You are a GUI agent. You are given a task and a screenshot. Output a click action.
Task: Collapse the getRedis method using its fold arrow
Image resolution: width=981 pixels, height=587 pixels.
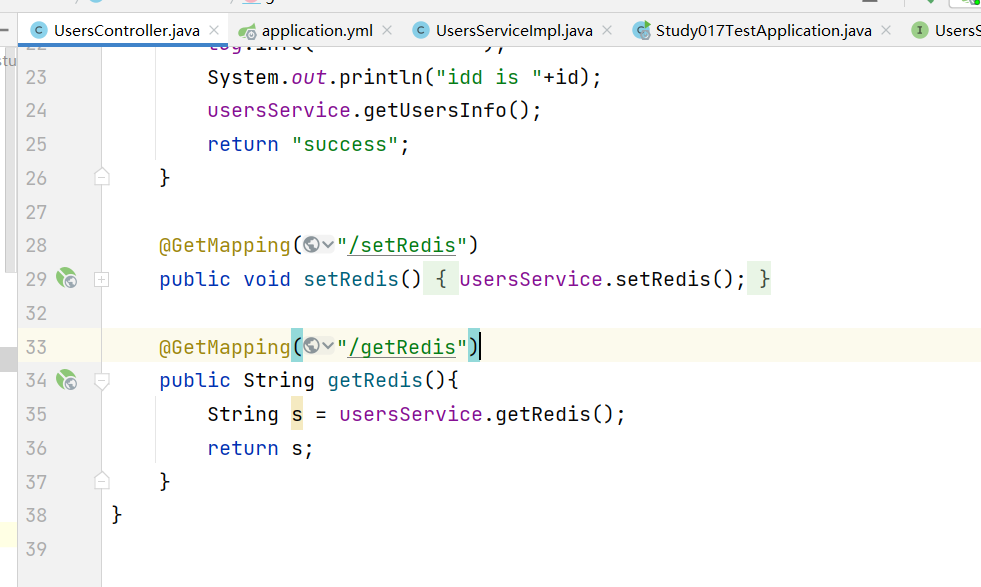(x=101, y=381)
